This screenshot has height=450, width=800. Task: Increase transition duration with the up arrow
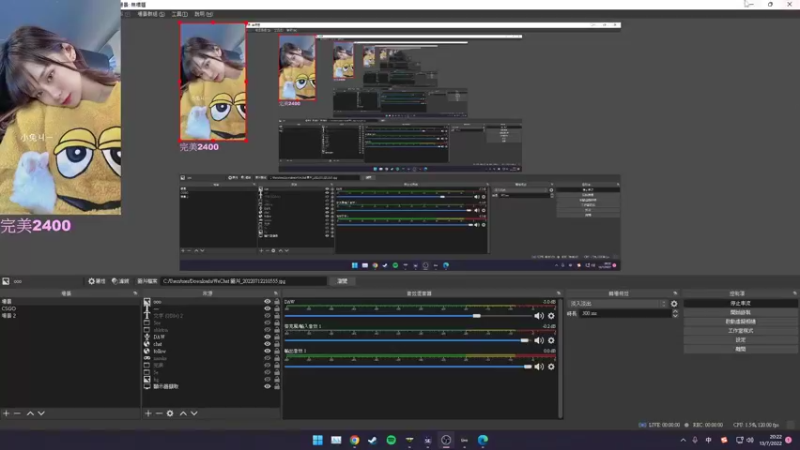[x=675, y=311]
